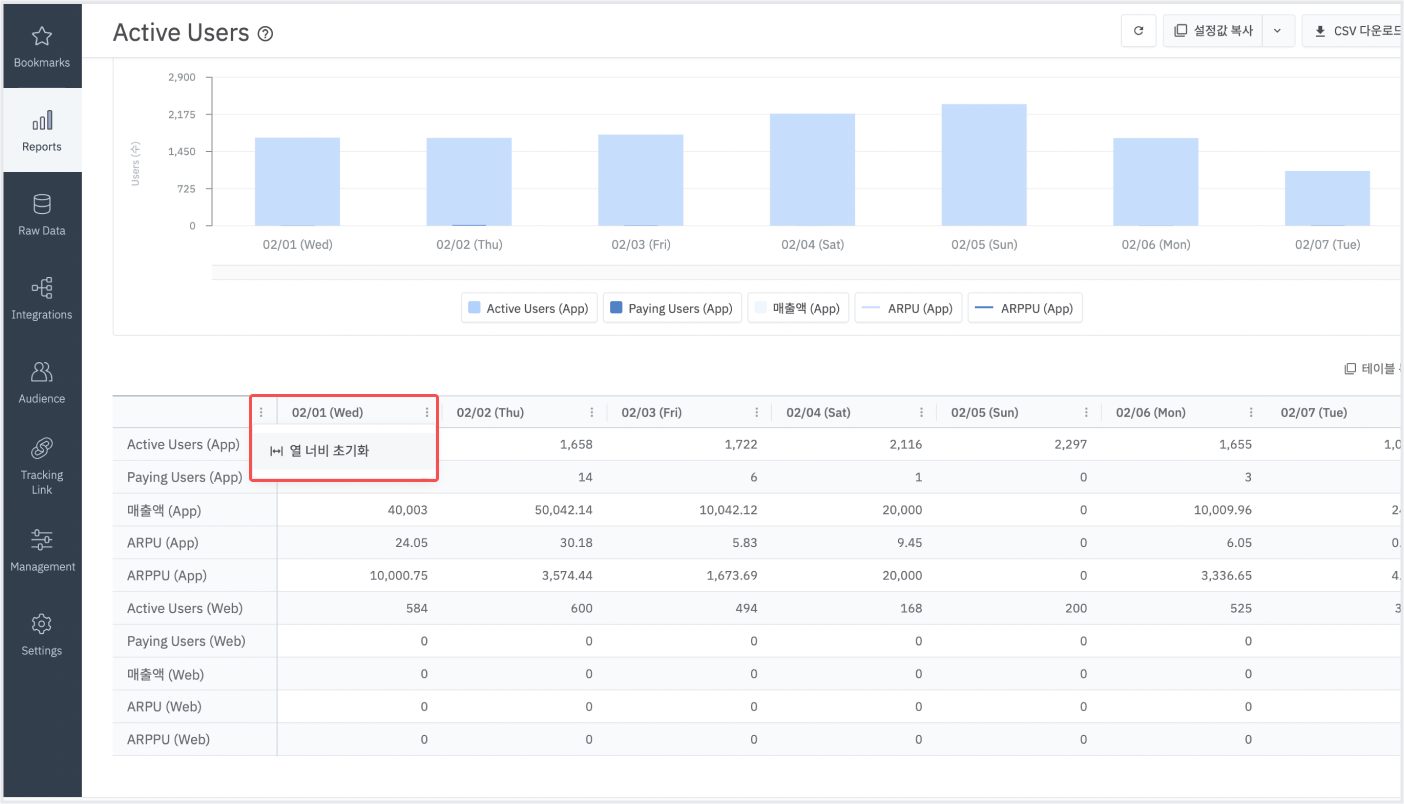Click the 매출액 (Web) row label
1404x804 pixels.
point(166,674)
